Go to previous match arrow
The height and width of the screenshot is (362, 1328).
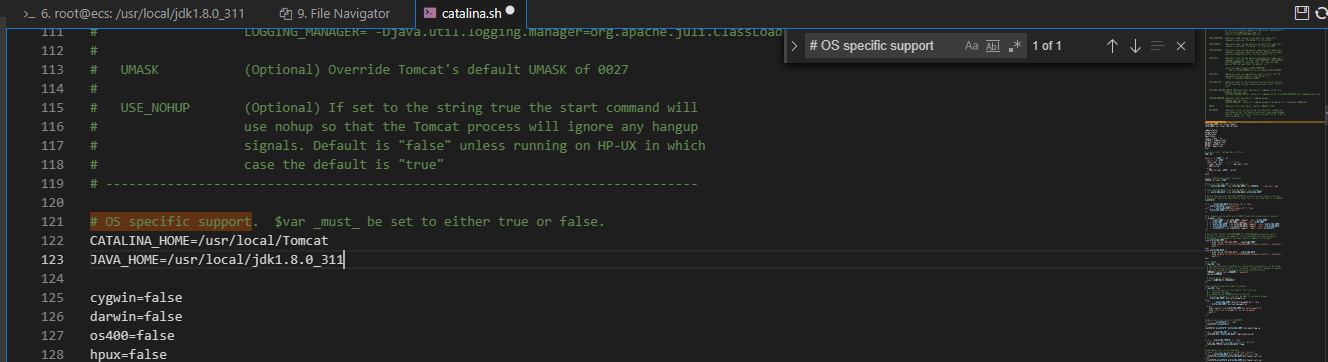pyautogui.click(x=1111, y=46)
